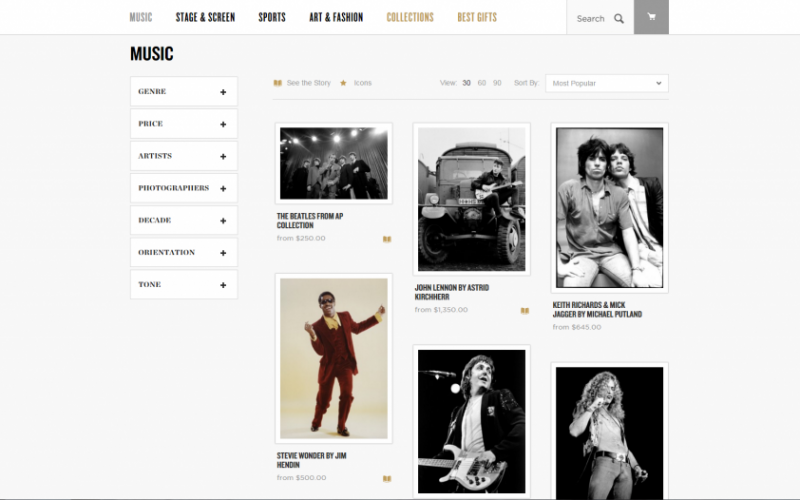Click story icon under Beatles AP Collection
Viewport: 800px width, 500px height.
pos(387,239)
